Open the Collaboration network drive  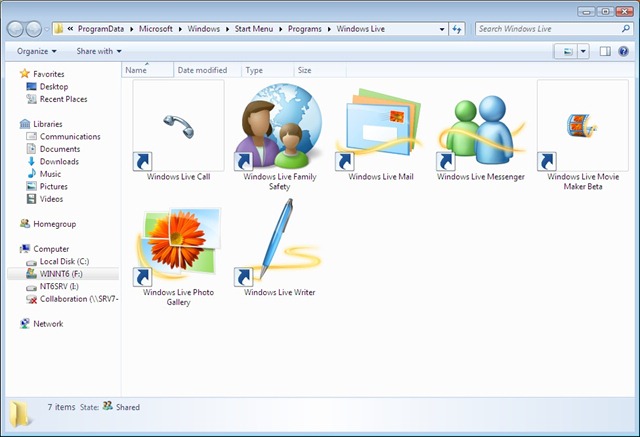pos(79,299)
